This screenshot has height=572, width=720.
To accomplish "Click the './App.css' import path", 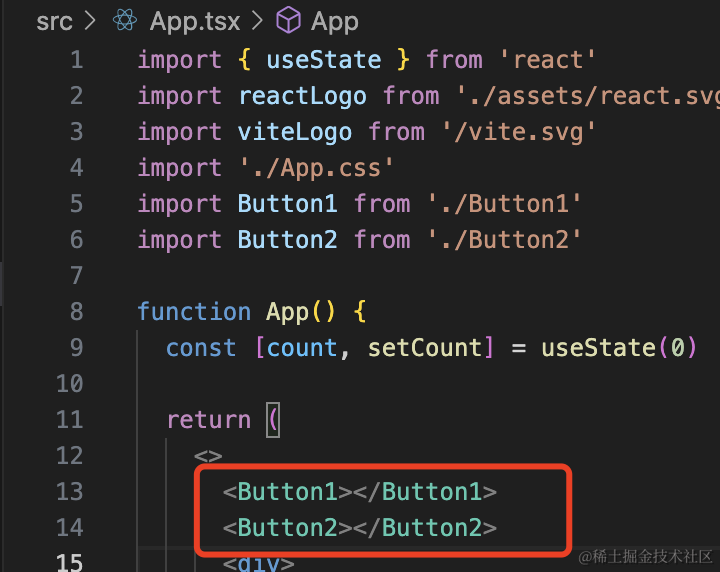I will click(x=316, y=168).
